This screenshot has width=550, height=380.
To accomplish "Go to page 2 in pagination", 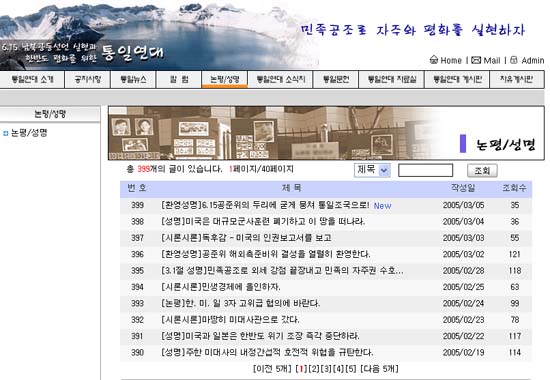I will [x=315, y=369].
